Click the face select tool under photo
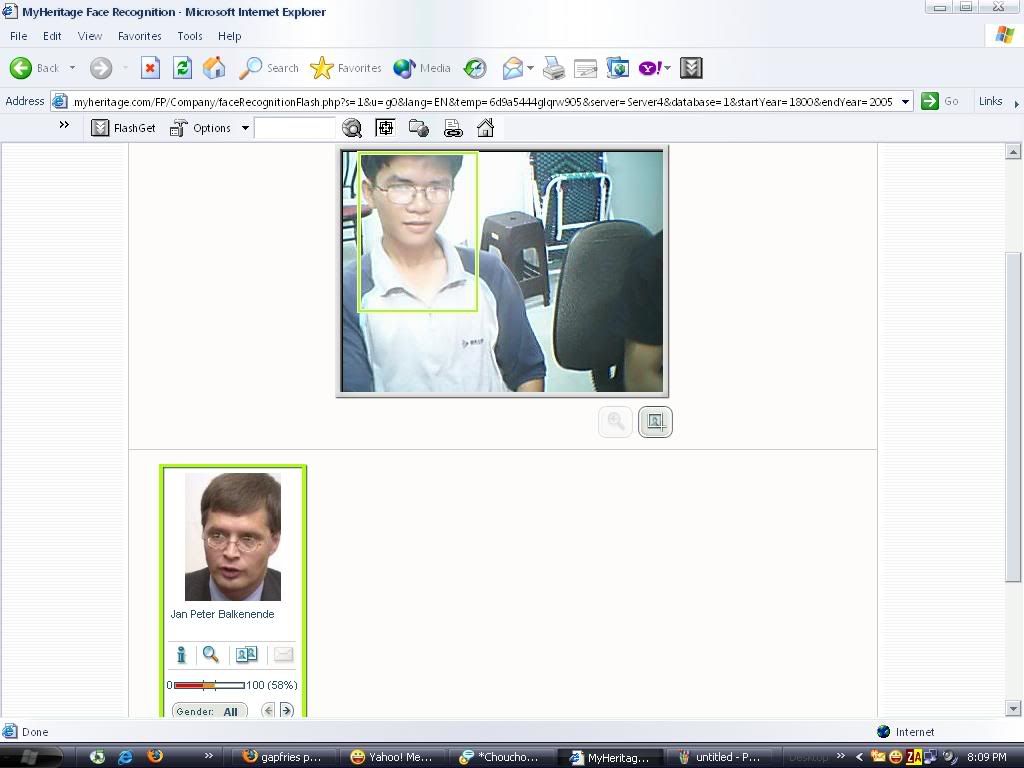This screenshot has width=1024, height=768. click(655, 421)
